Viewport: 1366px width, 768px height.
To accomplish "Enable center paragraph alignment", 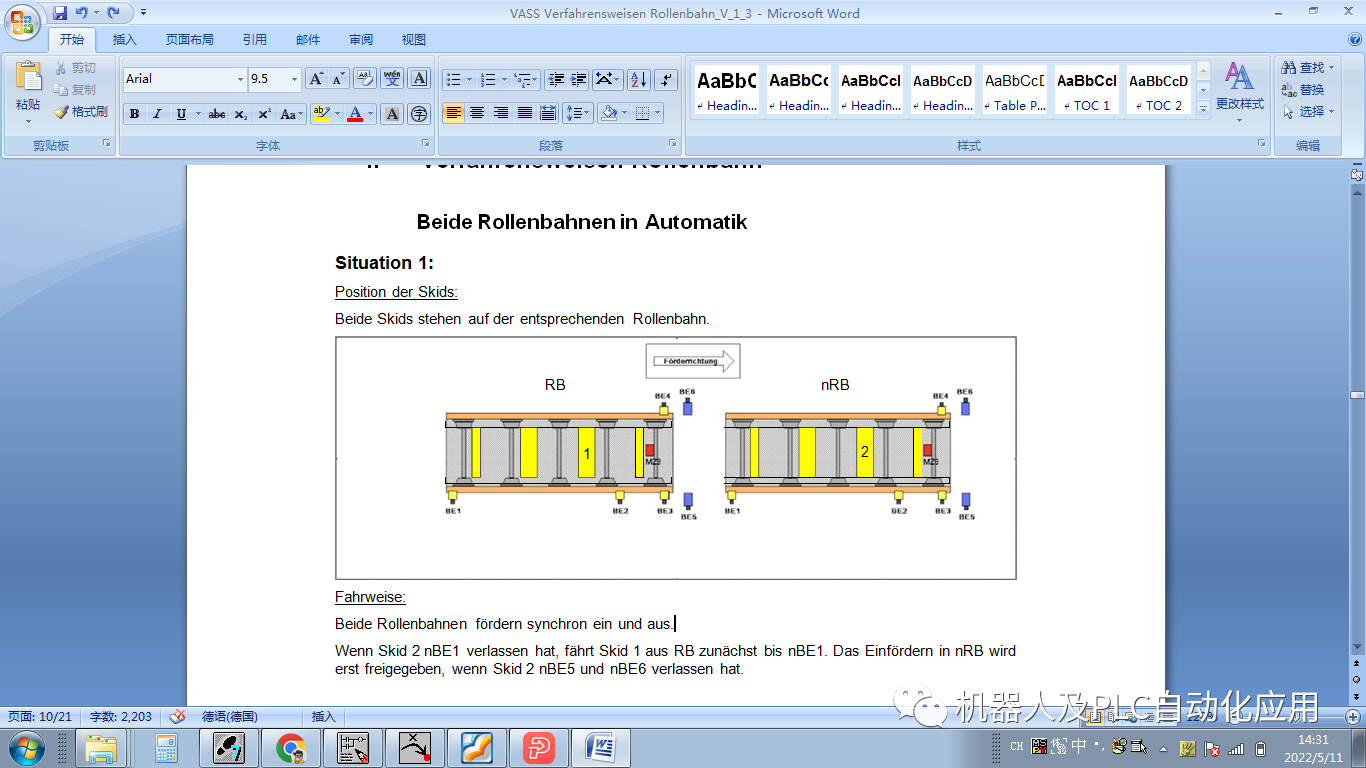I will click(477, 112).
